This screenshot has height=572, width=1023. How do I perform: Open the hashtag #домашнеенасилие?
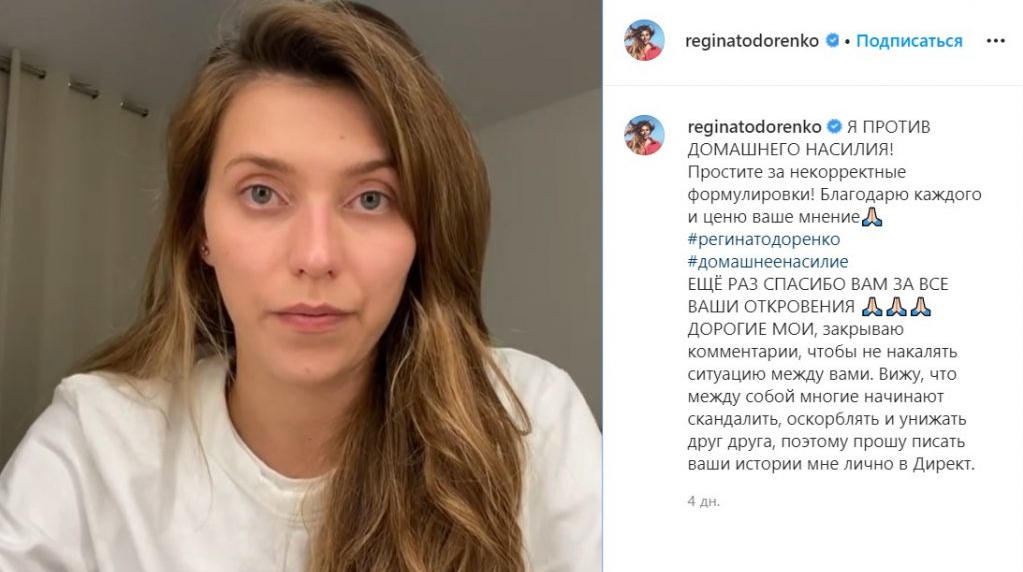[768, 262]
